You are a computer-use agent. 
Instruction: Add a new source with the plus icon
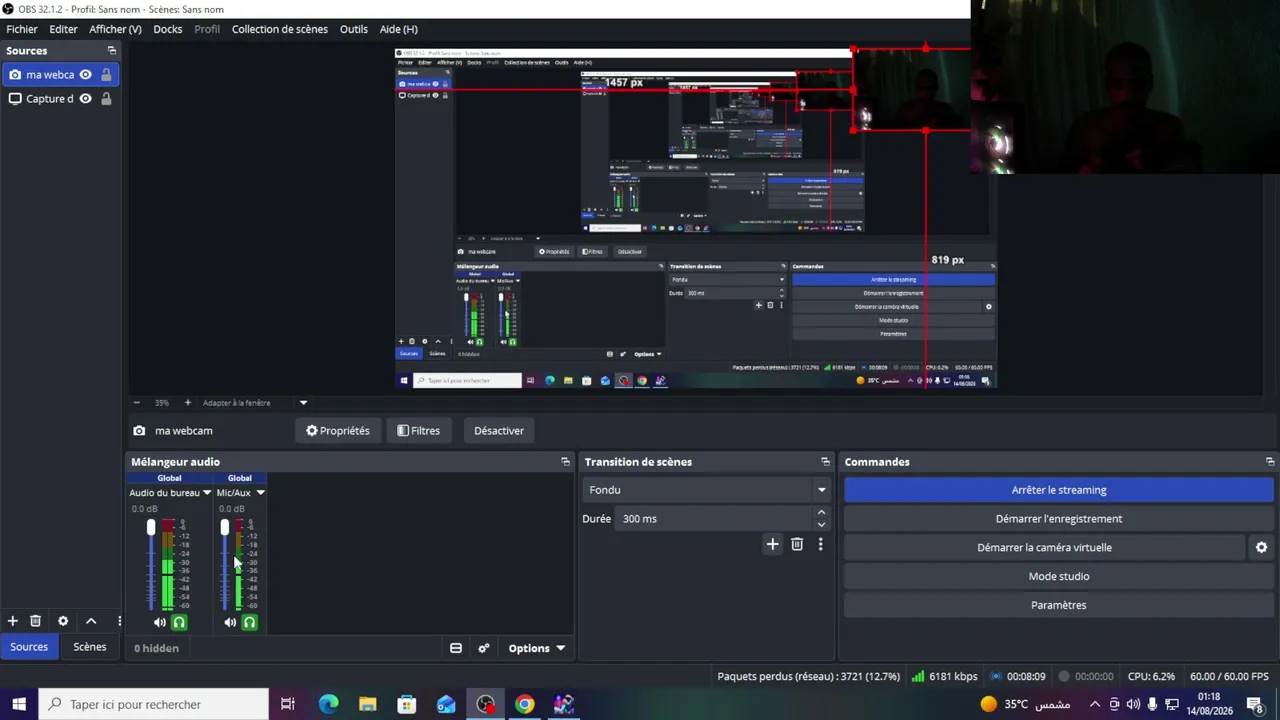tap(13, 621)
